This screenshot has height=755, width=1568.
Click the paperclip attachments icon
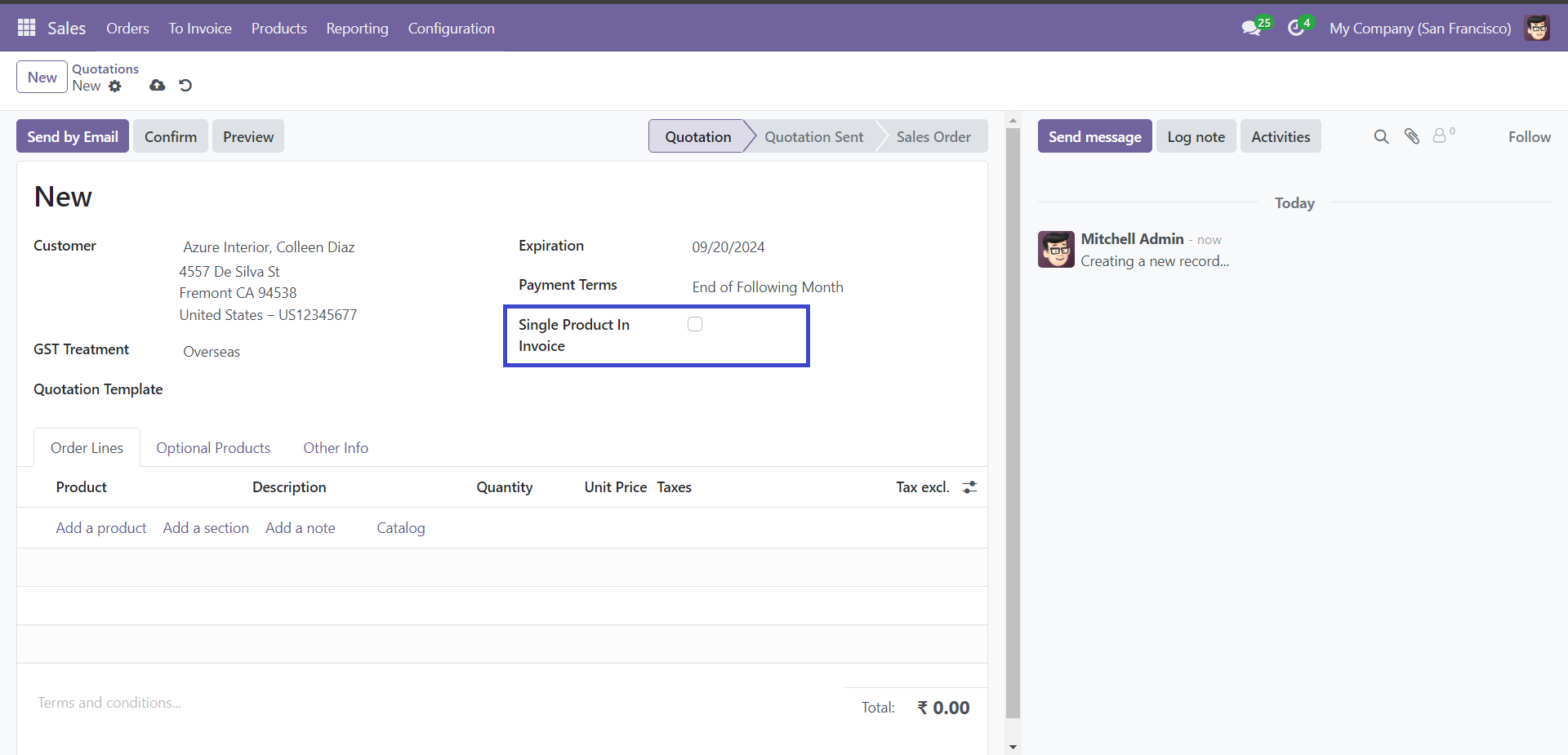1412,136
